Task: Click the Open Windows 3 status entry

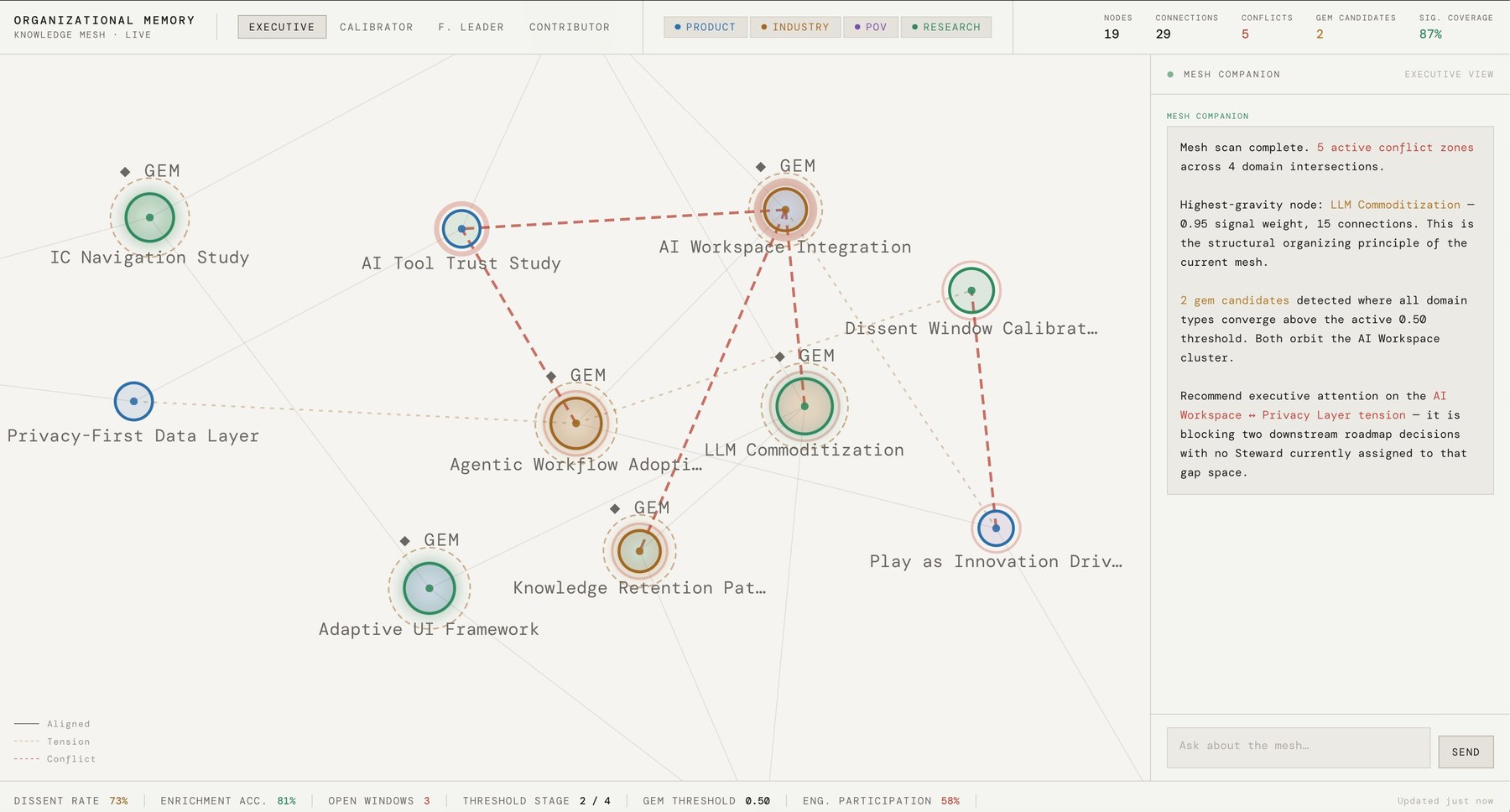Action: (379, 801)
